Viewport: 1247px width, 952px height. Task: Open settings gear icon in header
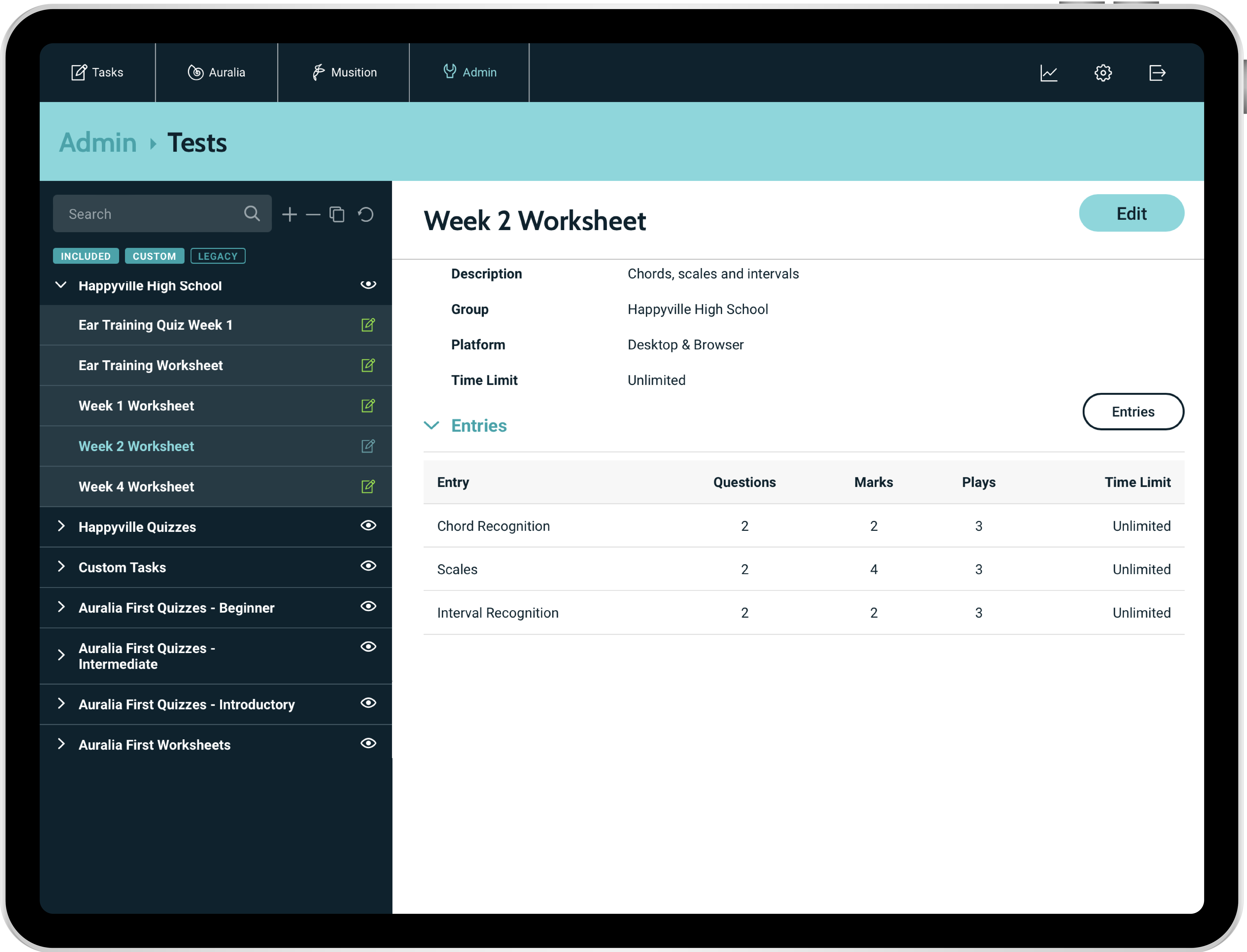coord(1103,73)
